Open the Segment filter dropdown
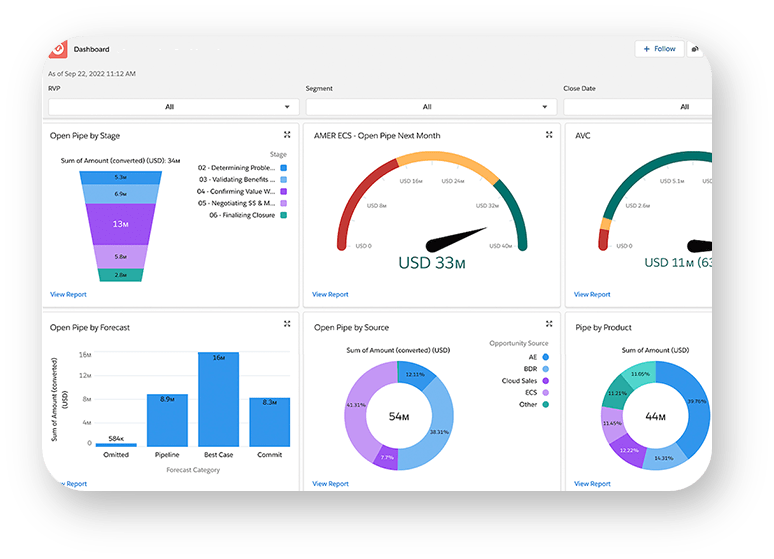 [430, 107]
